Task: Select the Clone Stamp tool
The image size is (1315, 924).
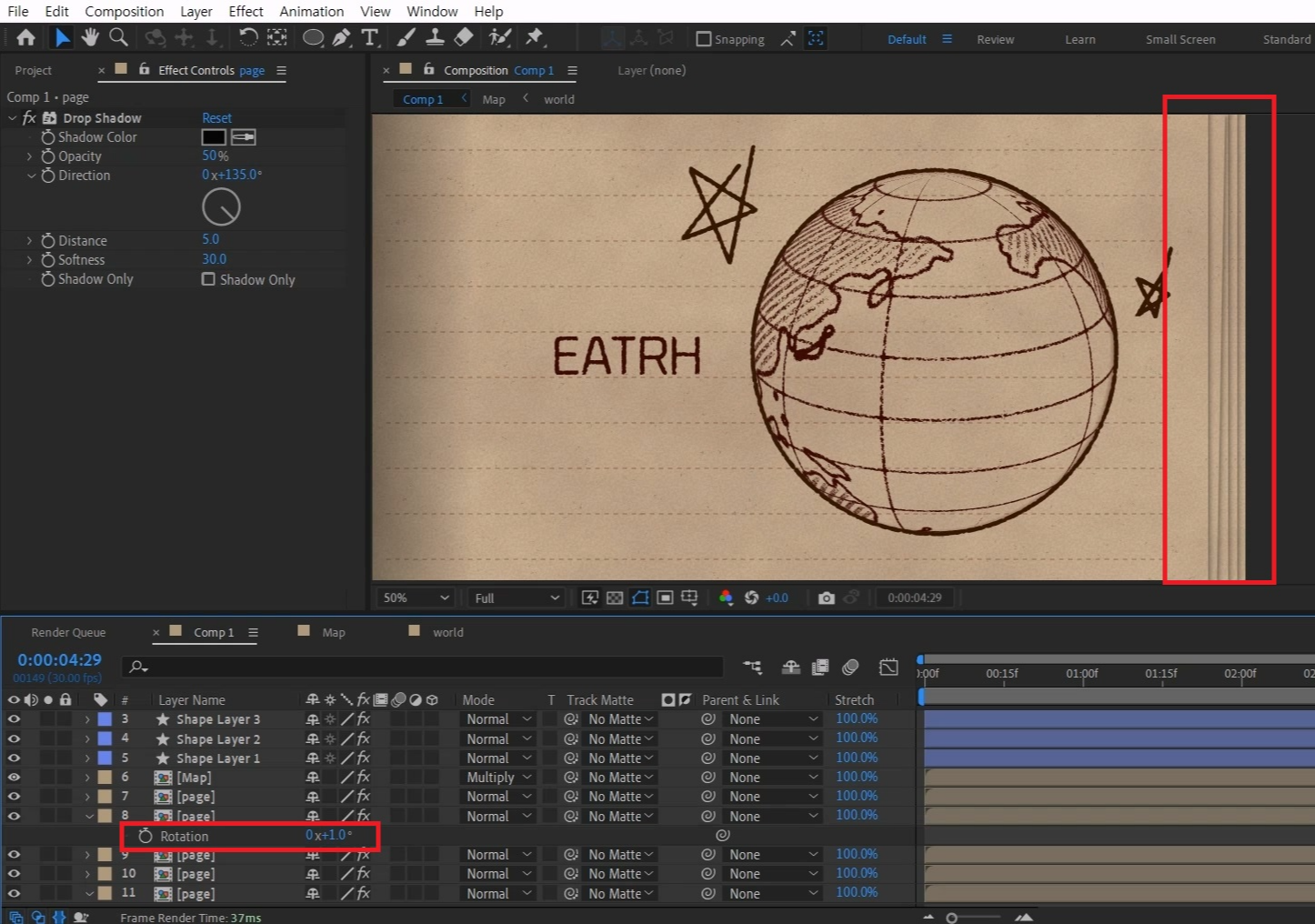Action: coord(435,37)
